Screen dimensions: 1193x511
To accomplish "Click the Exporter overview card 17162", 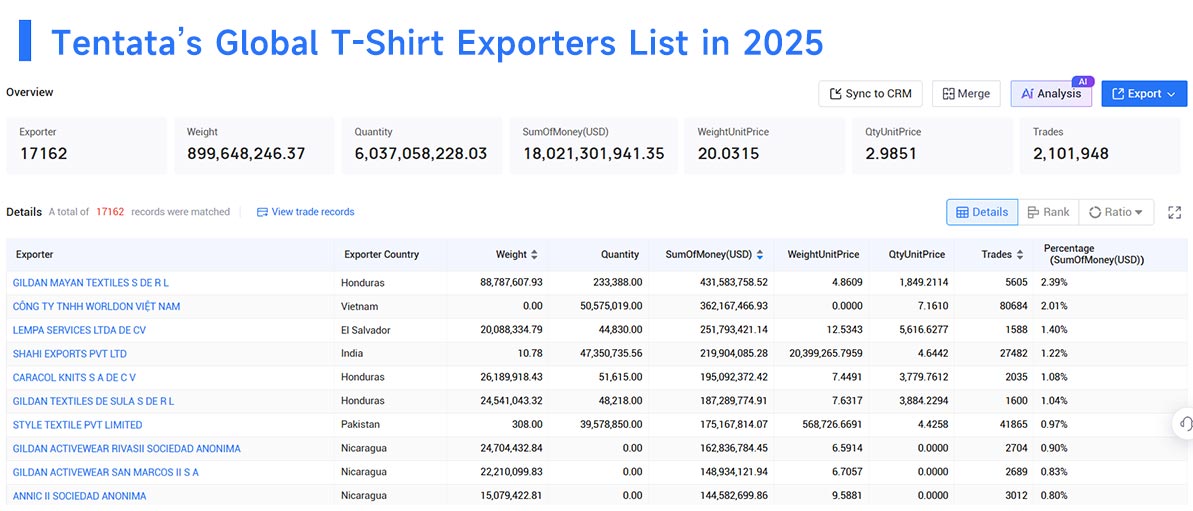I will click(86, 145).
